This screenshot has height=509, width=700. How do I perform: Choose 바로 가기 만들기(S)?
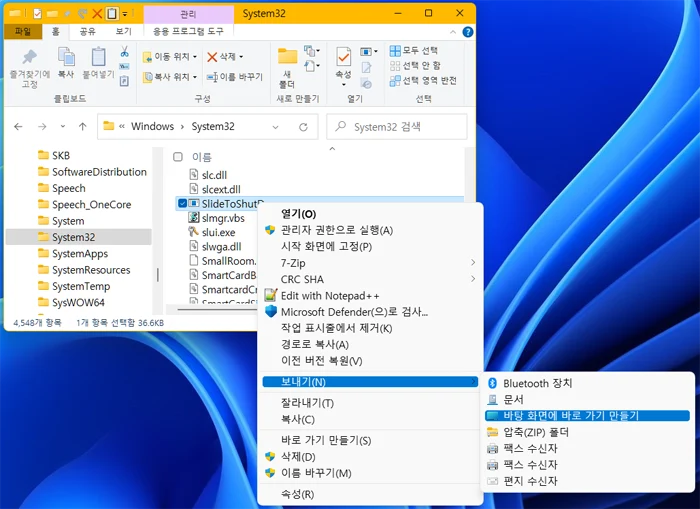click(371, 440)
